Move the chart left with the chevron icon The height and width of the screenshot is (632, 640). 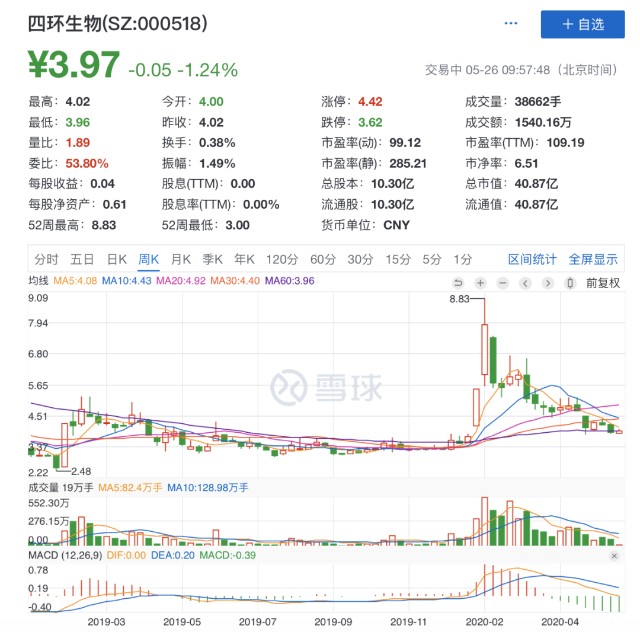tap(525, 283)
